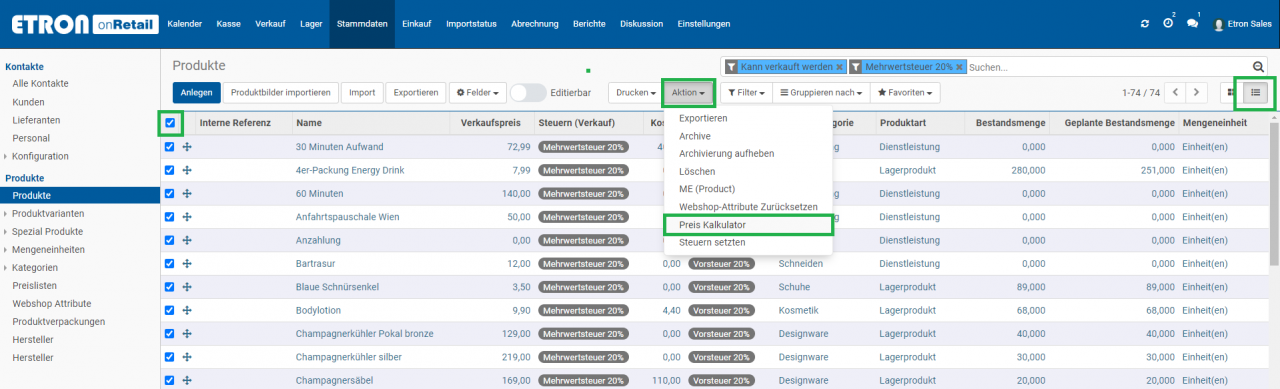1280x389 pixels.
Task: Open Preislisten in the sidebar
Action: point(35,285)
